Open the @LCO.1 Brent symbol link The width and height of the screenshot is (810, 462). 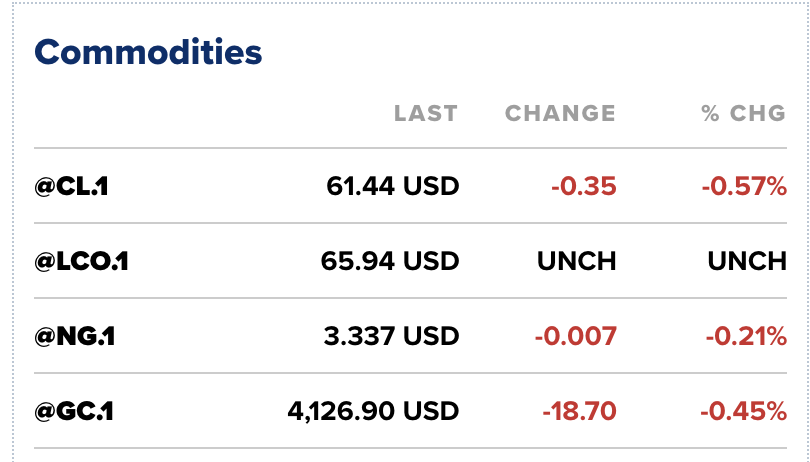coord(82,261)
